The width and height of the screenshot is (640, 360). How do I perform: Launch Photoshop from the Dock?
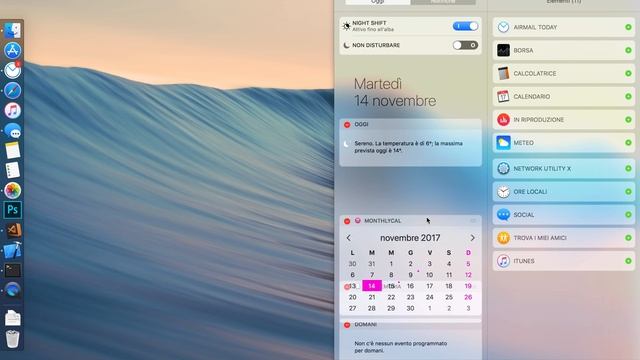point(13,210)
